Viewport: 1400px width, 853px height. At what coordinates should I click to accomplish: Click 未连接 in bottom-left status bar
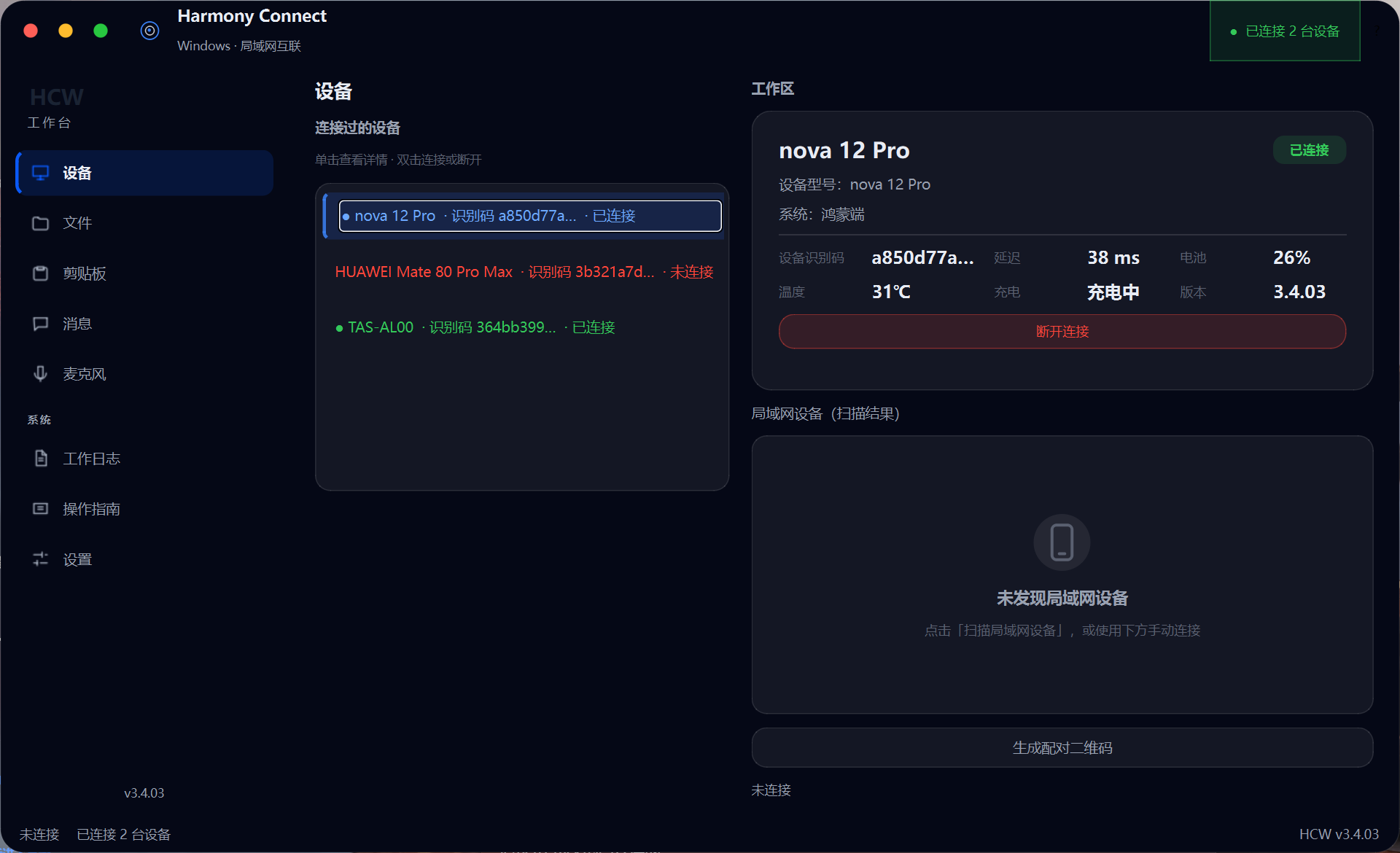pyautogui.click(x=39, y=834)
